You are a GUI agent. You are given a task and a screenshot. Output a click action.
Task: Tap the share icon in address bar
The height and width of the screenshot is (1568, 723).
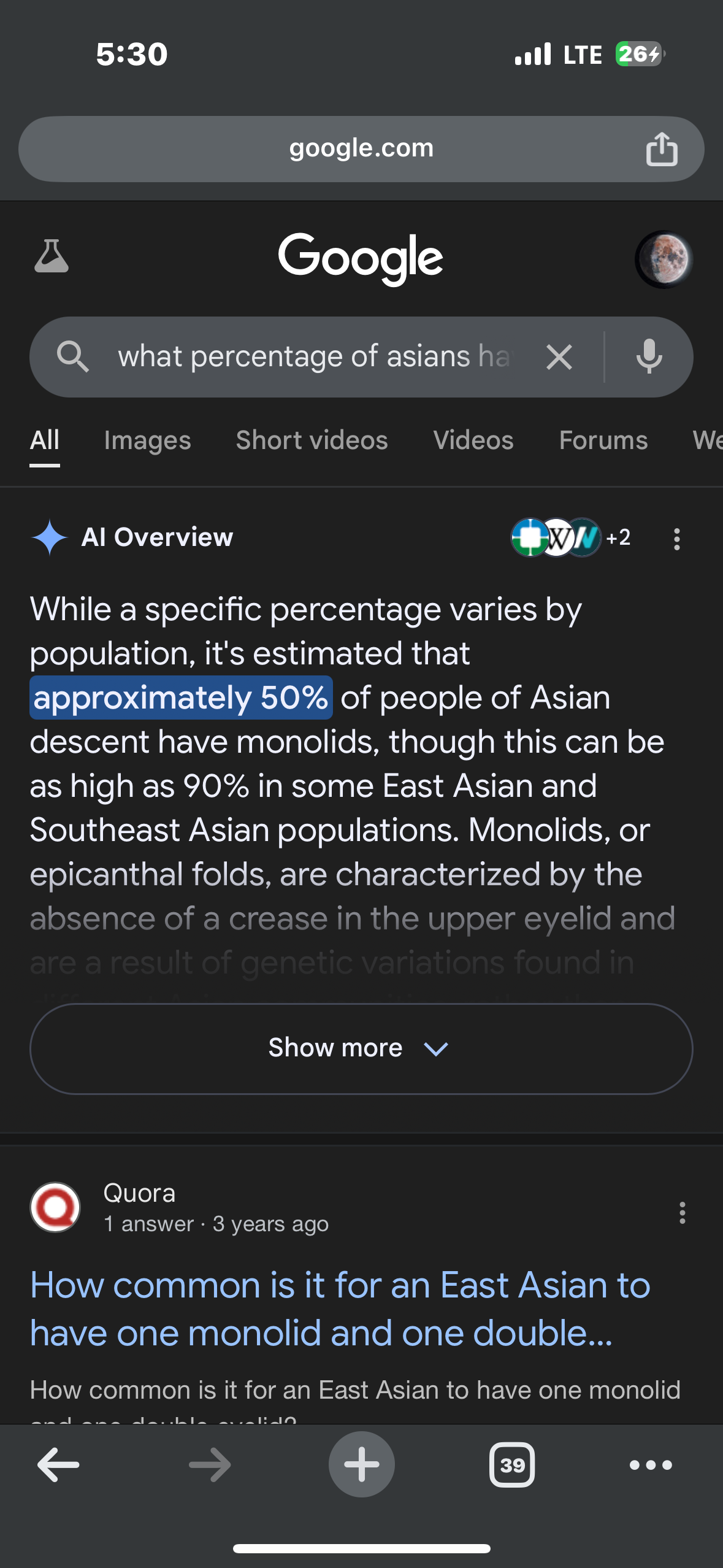(x=662, y=149)
